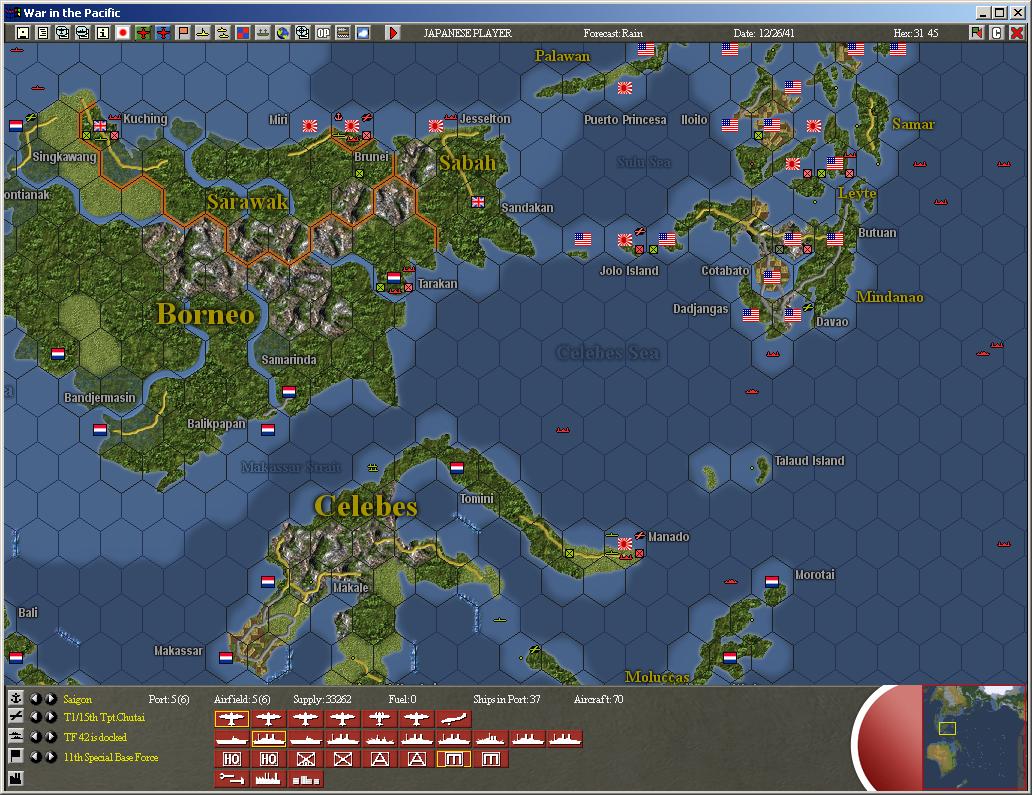Open the OP toolbar button
This screenshot has width=1032, height=795.
click(x=322, y=32)
